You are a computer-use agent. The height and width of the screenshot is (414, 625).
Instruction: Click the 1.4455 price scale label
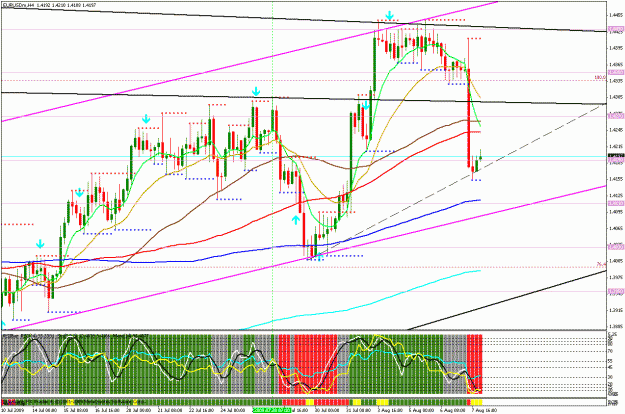[616, 16]
